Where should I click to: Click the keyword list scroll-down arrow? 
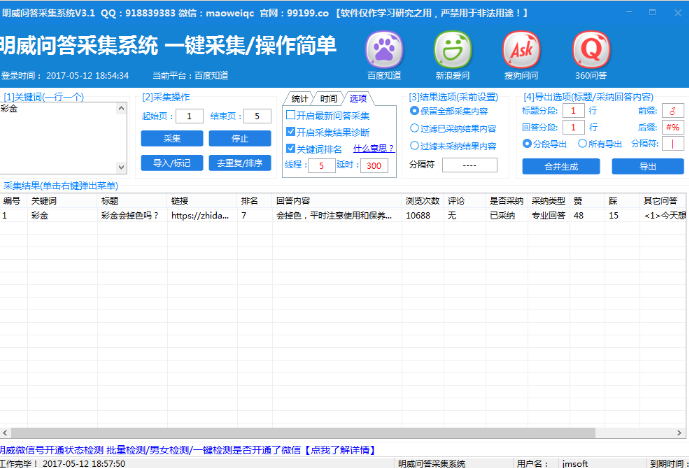(x=121, y=167)
